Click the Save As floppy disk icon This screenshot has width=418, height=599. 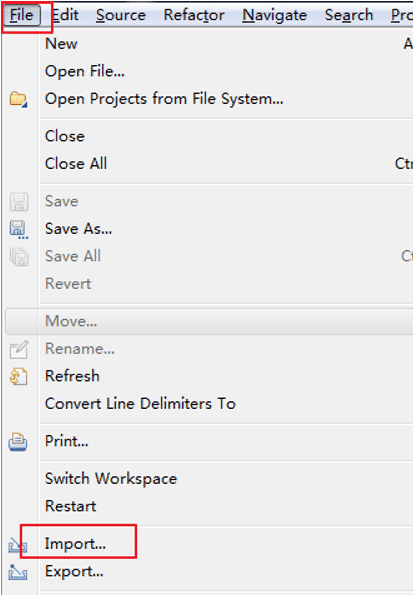pos(19,229)
